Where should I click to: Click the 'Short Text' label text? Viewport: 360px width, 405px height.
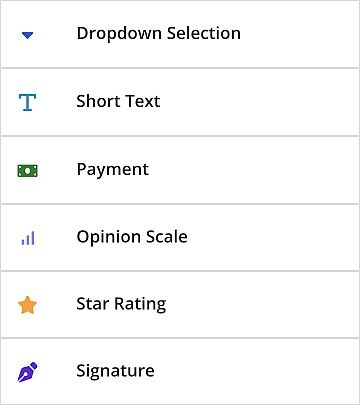coord(118,101)
